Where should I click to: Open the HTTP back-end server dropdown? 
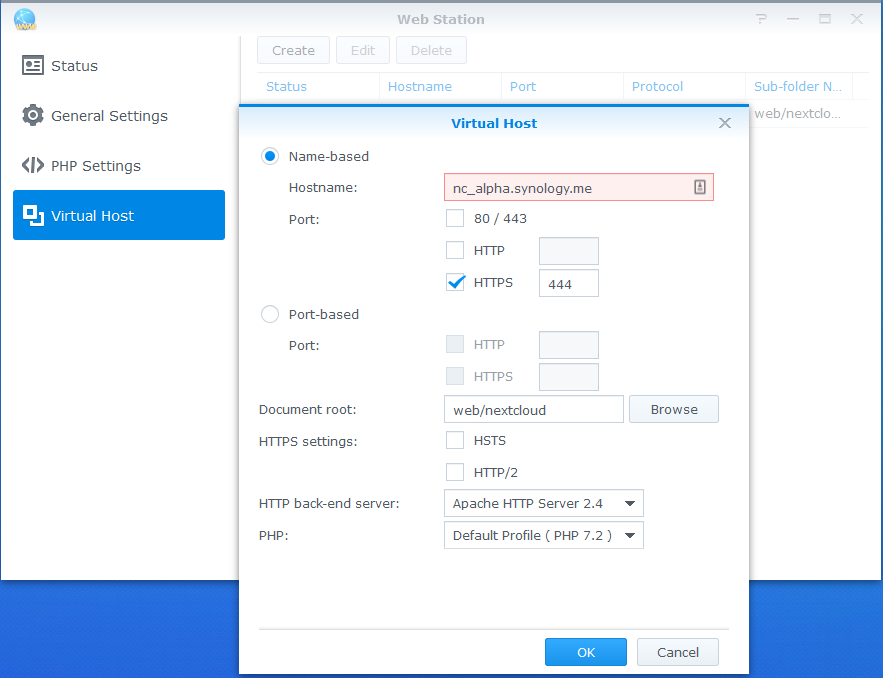point(543,503)
